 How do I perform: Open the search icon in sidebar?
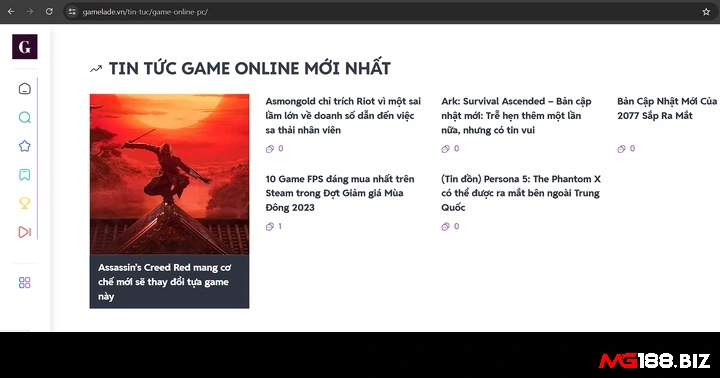click(x=25, y=118)
